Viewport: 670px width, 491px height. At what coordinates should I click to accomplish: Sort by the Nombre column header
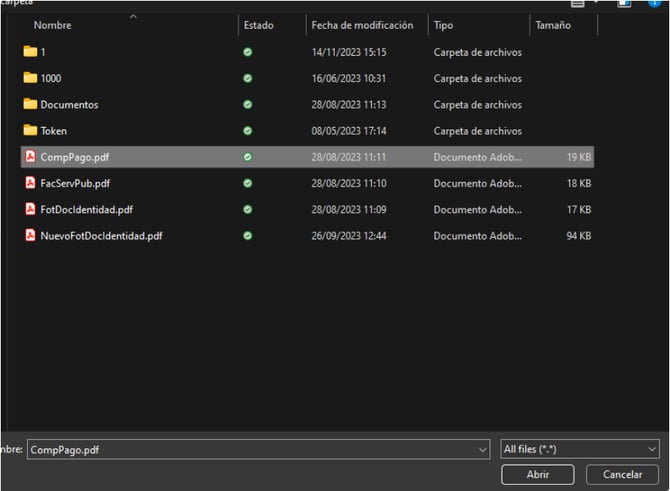click(x=53, y=25)
